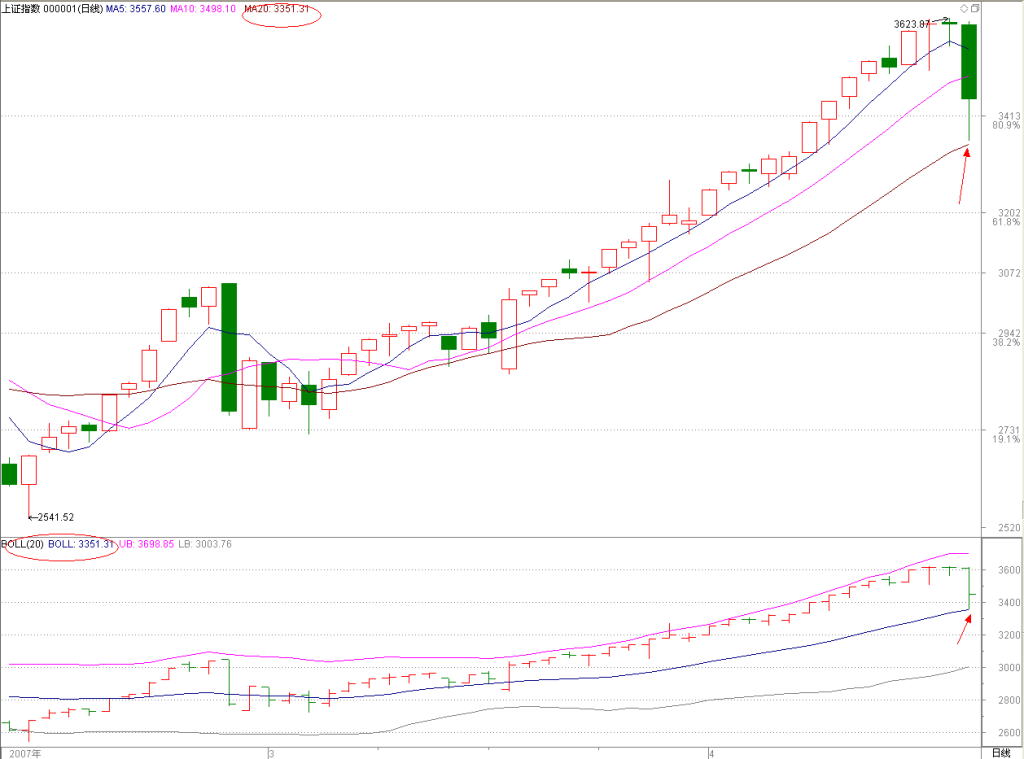The height and width of the screenshot is (759, 1024).
Task: Select the 3623.87 high price annotation
Action: 912,24
